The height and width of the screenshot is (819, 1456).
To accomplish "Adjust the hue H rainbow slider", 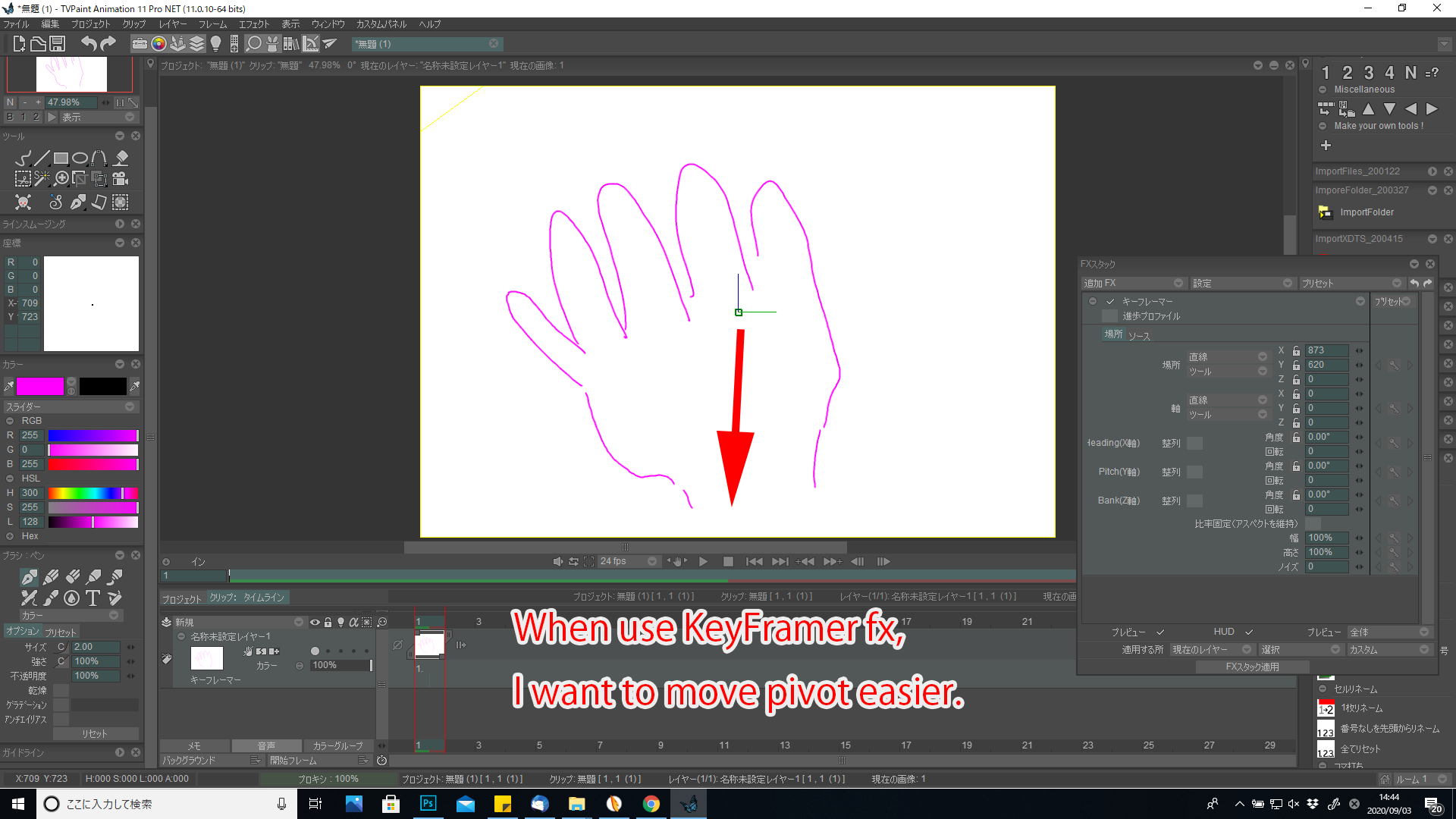I will pos(93,494).
